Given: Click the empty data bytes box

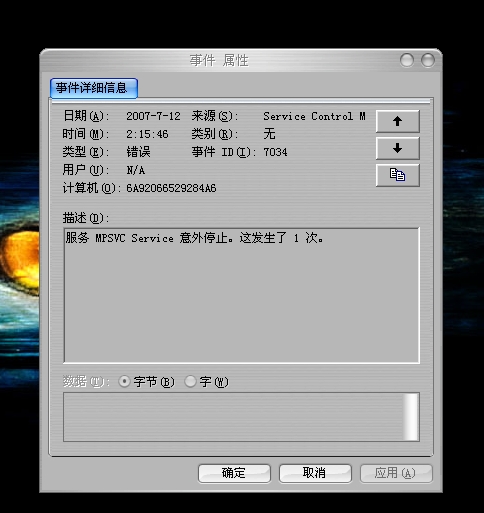Looking at the screenshot, I should (233, 417).
